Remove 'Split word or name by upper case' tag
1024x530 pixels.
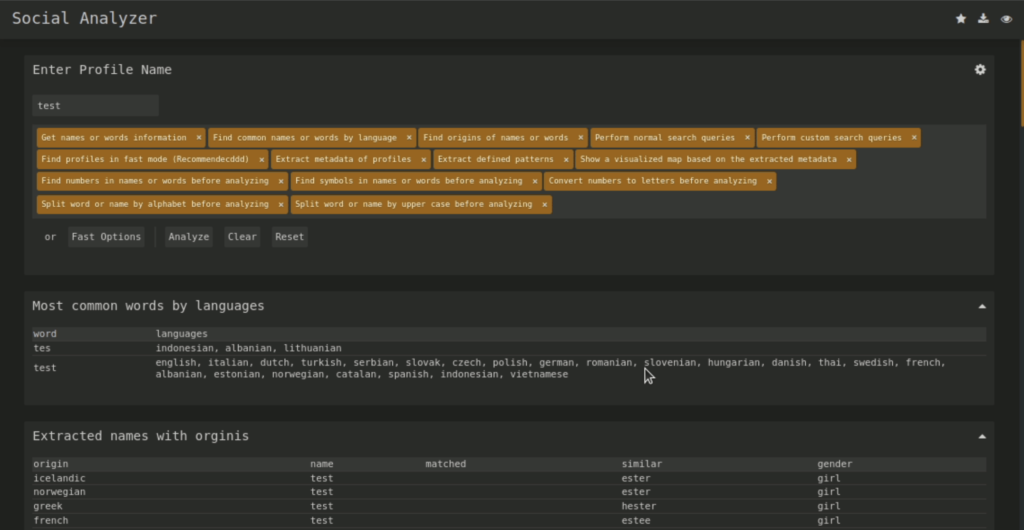[544, 205]
